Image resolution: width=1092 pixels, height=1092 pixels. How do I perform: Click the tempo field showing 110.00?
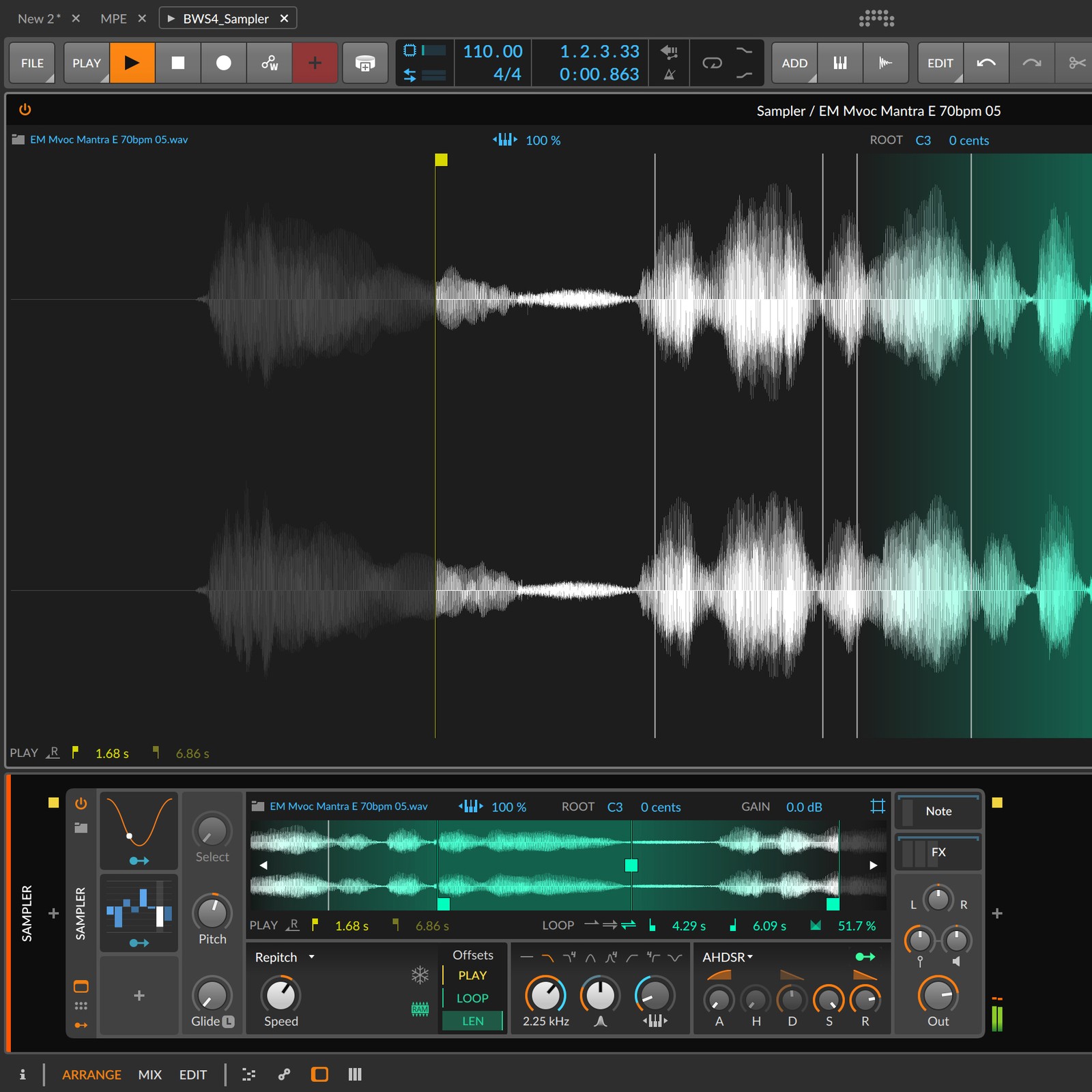493,51
